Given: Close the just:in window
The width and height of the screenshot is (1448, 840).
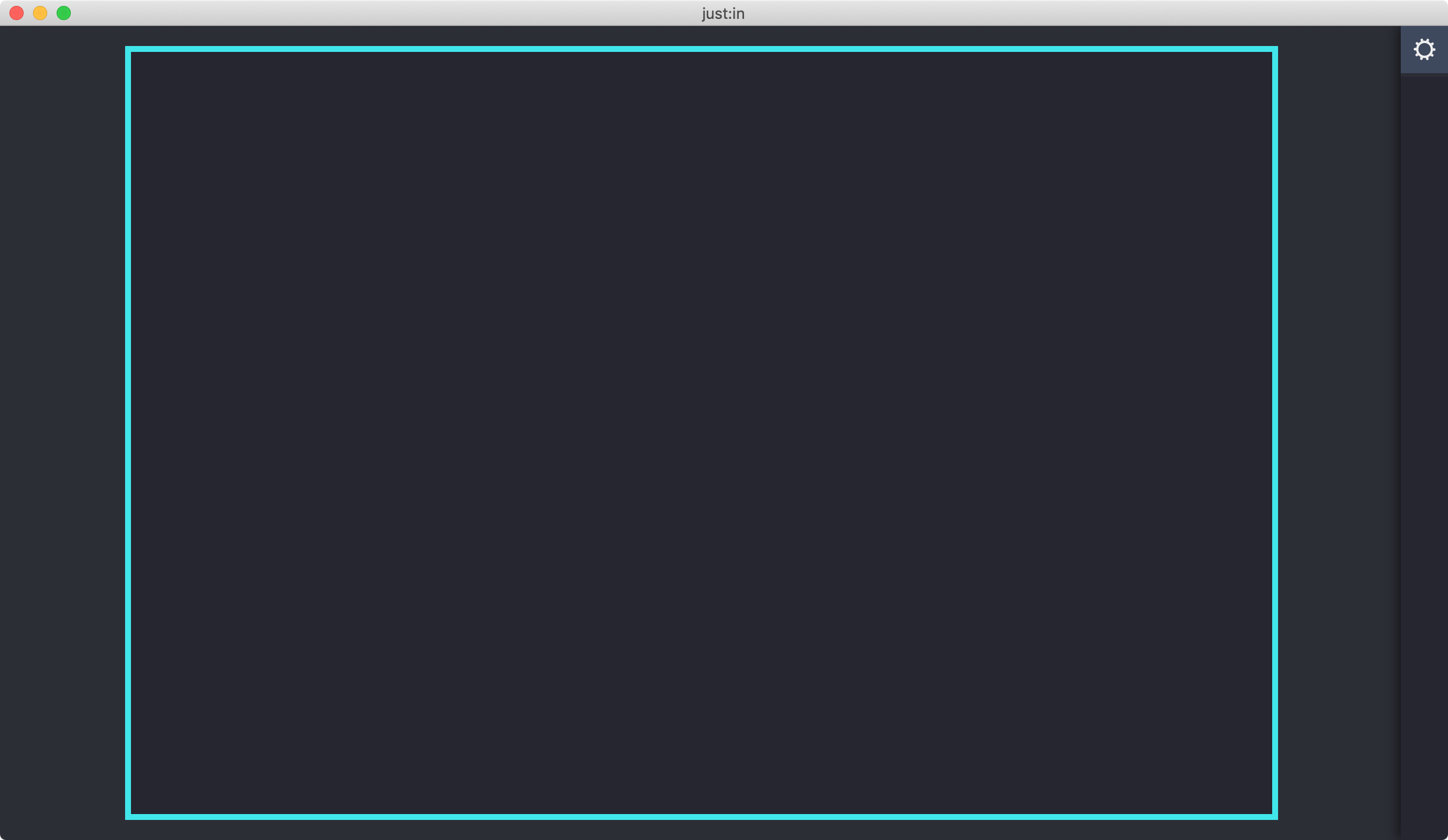Looking at the screenshot, I should point(17,13).
